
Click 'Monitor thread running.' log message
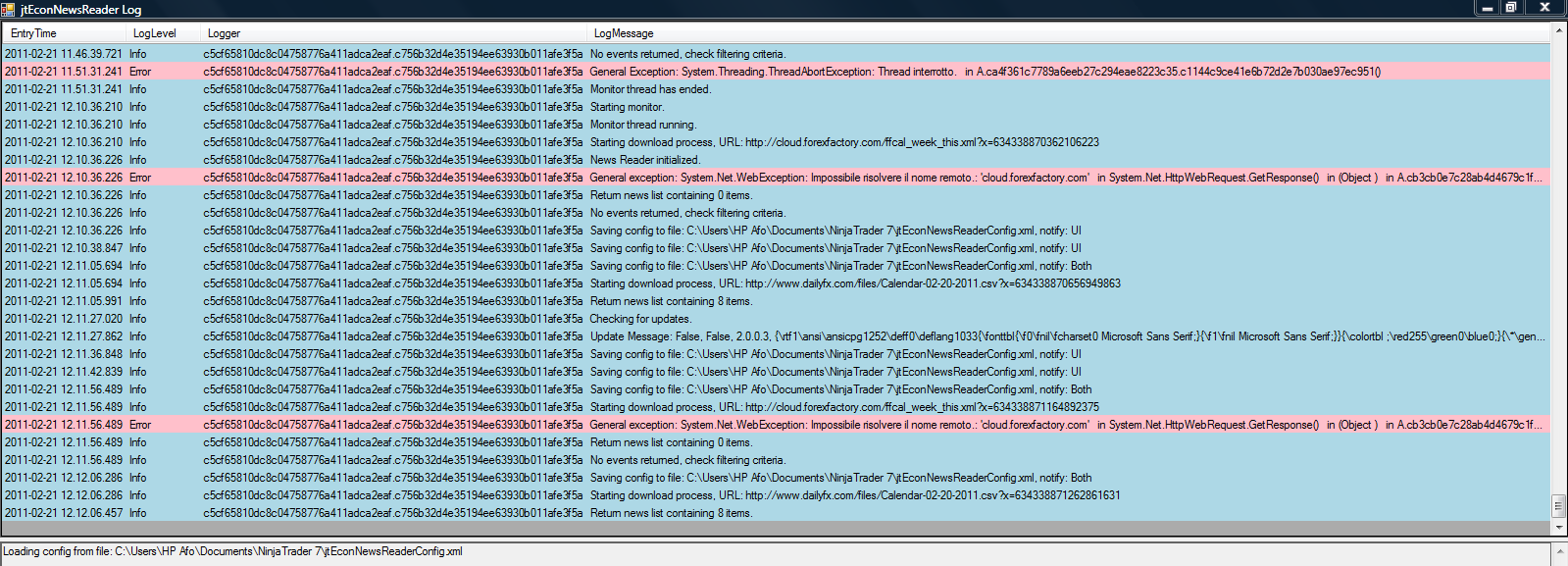click(642, 125)
